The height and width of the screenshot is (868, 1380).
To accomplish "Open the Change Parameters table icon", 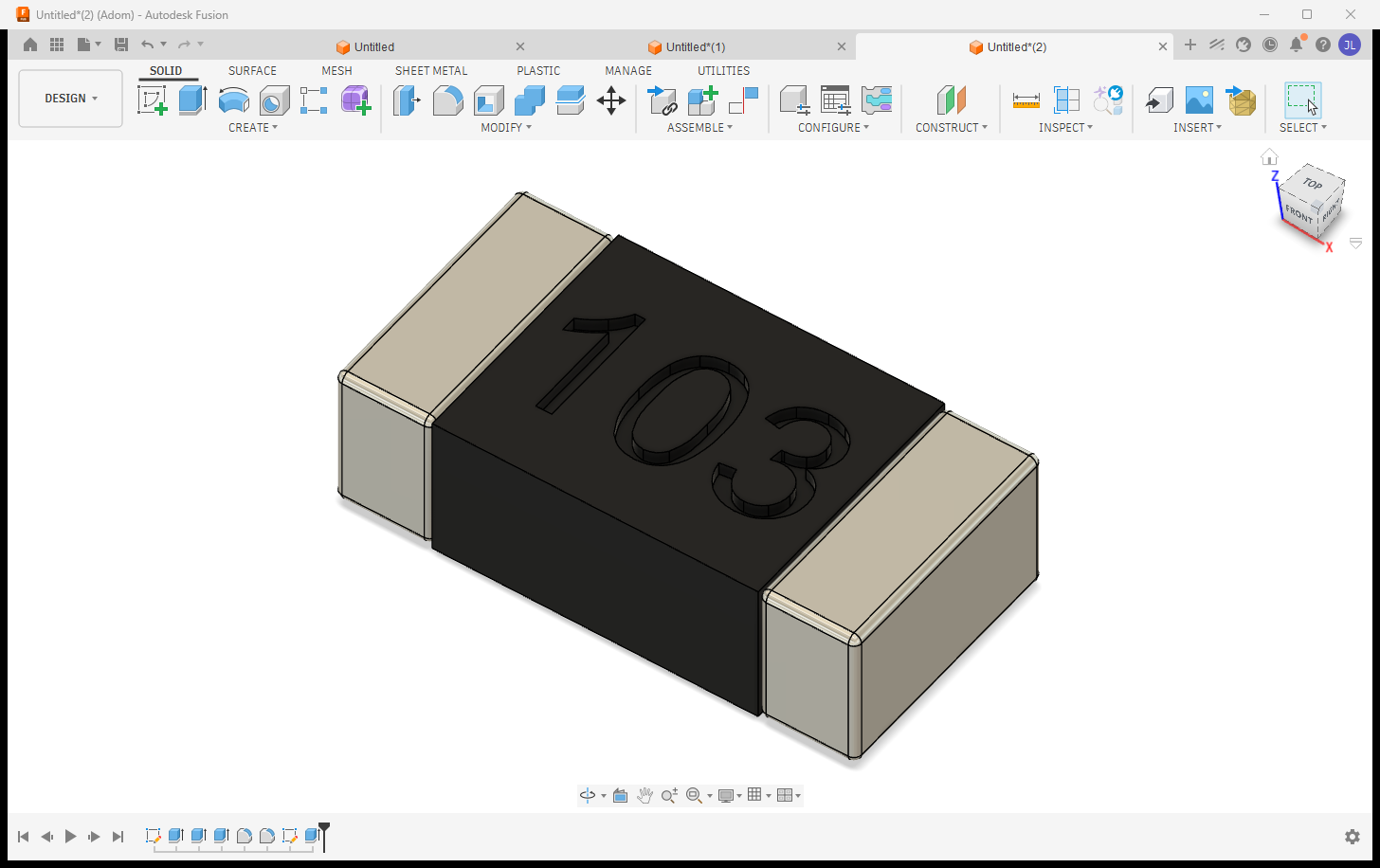I will [x=836, y=99].
